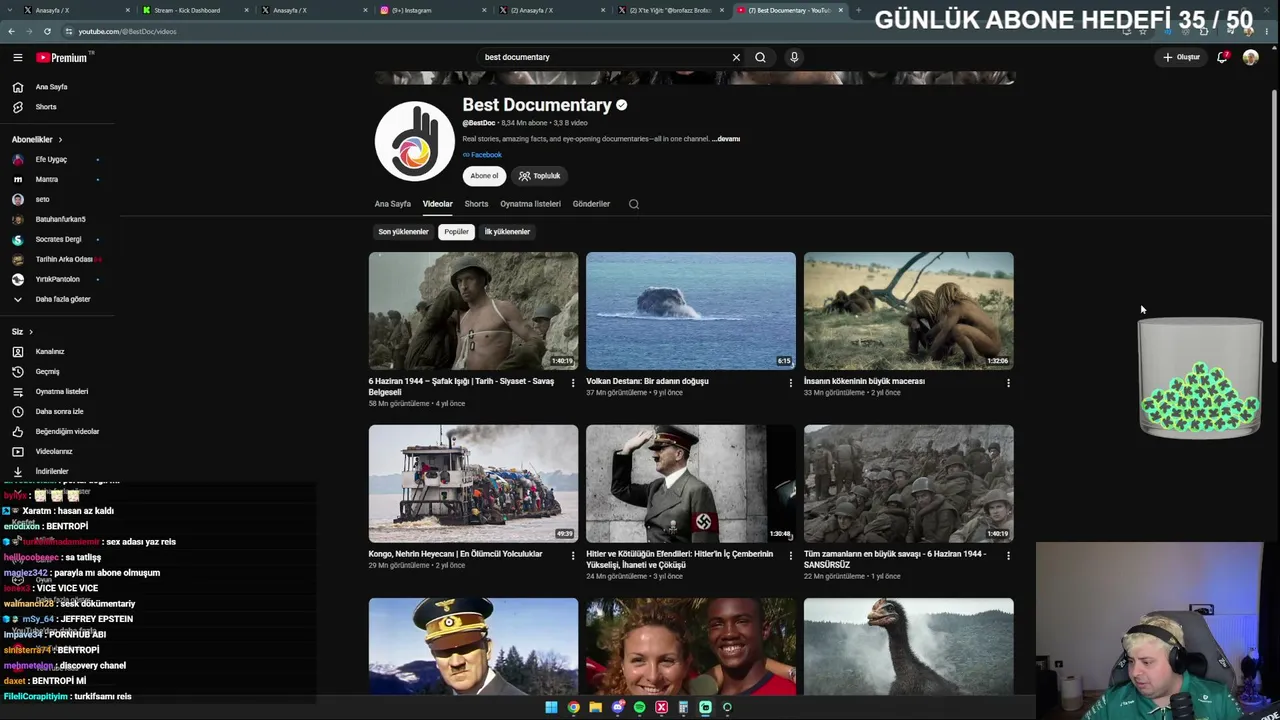Select the Popüler filter chip
The height and width of the screenshot is (720, 1280).
456,232
